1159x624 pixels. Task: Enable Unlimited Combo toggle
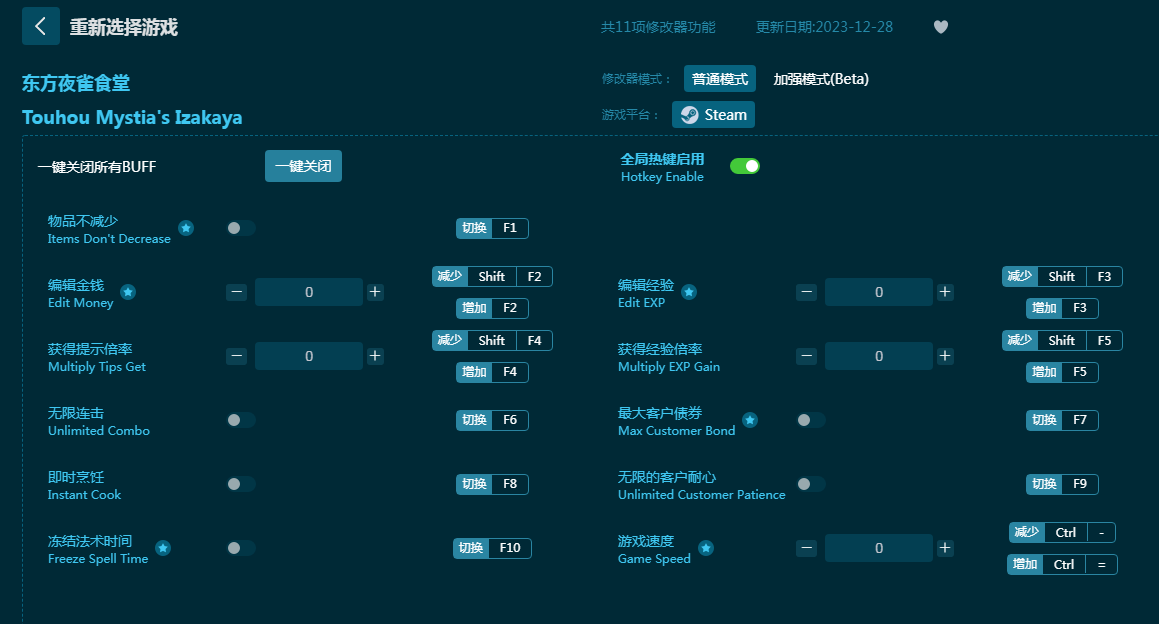241,420
